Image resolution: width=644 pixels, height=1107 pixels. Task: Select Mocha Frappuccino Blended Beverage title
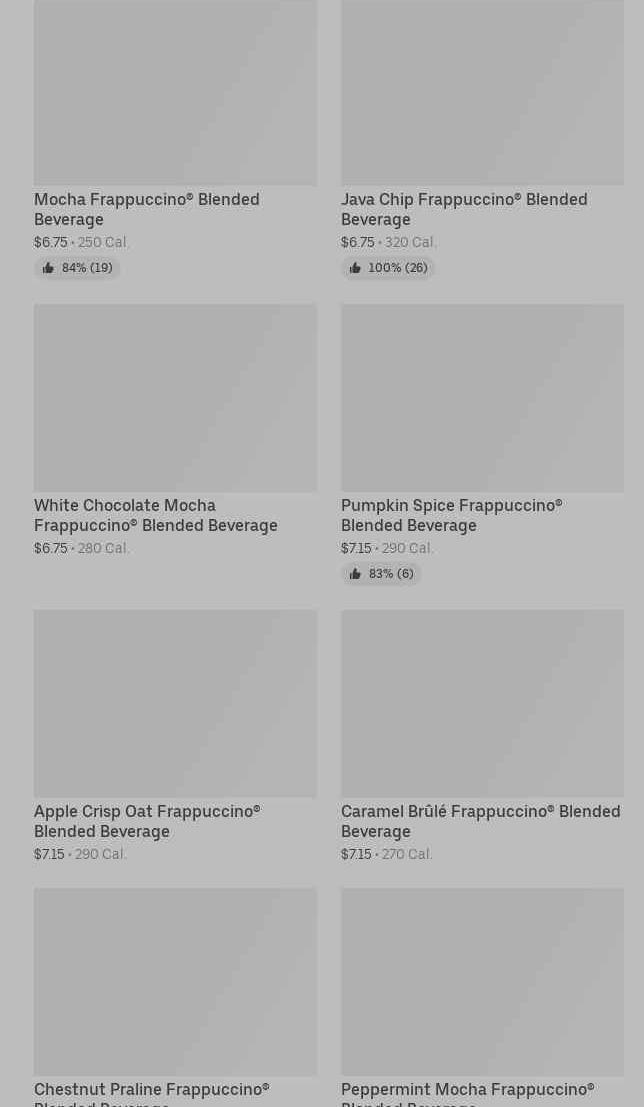click(x=147, y=209)
